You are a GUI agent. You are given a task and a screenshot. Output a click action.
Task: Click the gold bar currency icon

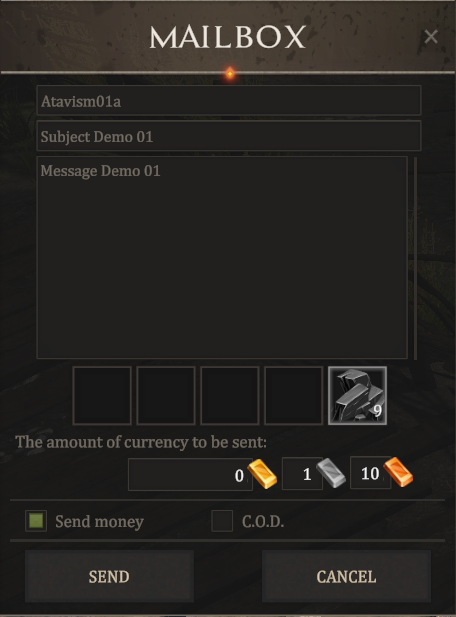coord(262,474)
